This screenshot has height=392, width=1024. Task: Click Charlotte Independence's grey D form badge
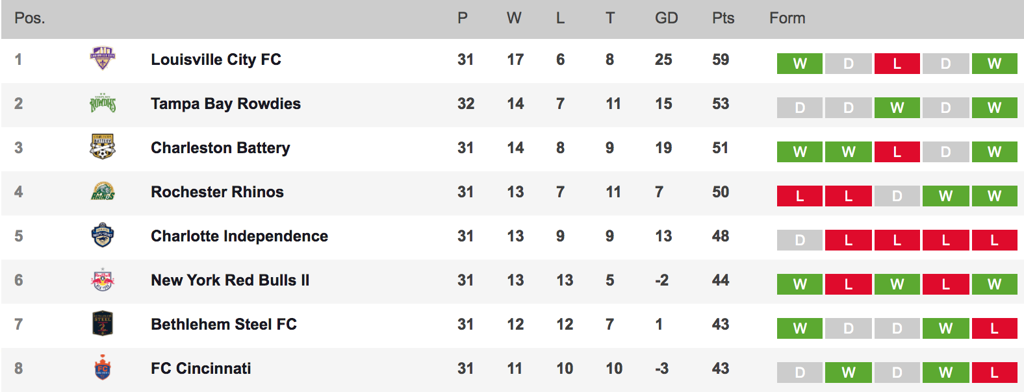799,240
